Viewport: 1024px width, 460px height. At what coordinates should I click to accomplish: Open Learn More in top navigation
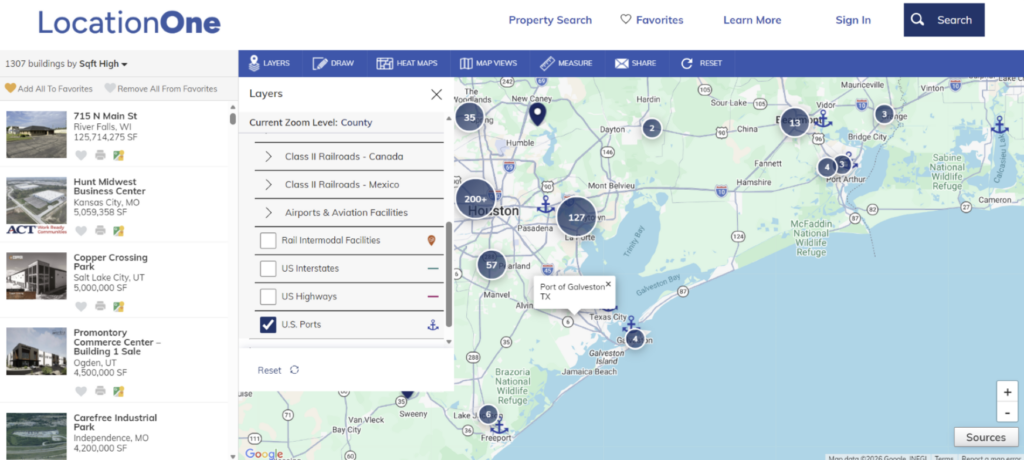point(752,20)
